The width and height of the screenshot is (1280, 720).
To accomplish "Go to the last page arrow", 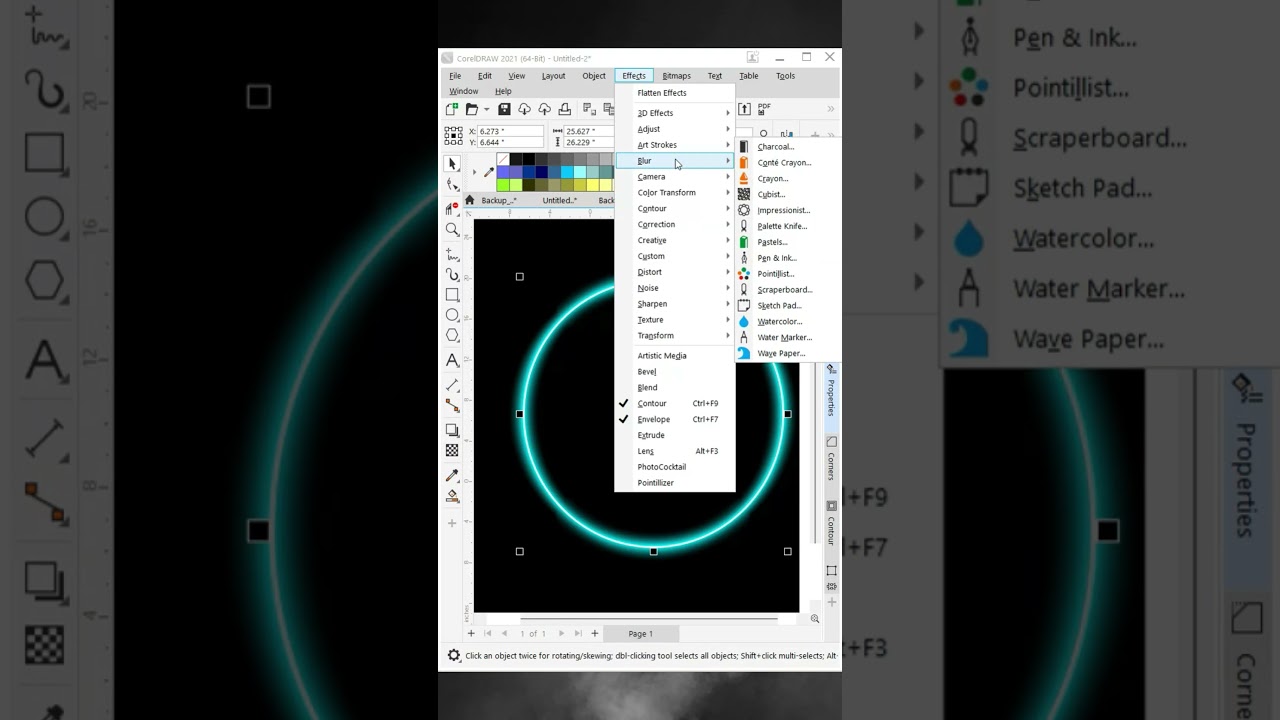I will tap(578, 633).
